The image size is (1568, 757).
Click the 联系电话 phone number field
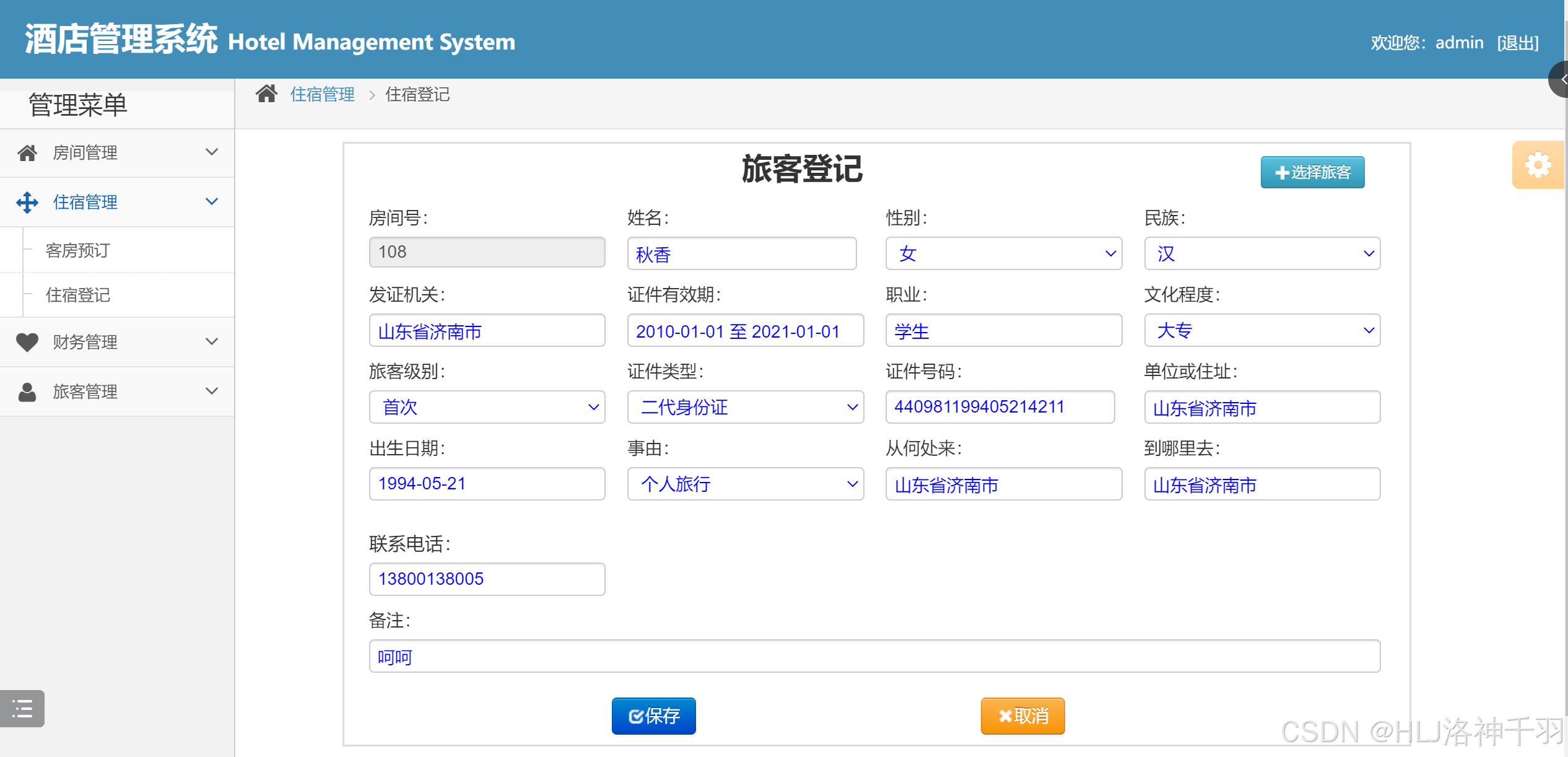pos(487,579)
